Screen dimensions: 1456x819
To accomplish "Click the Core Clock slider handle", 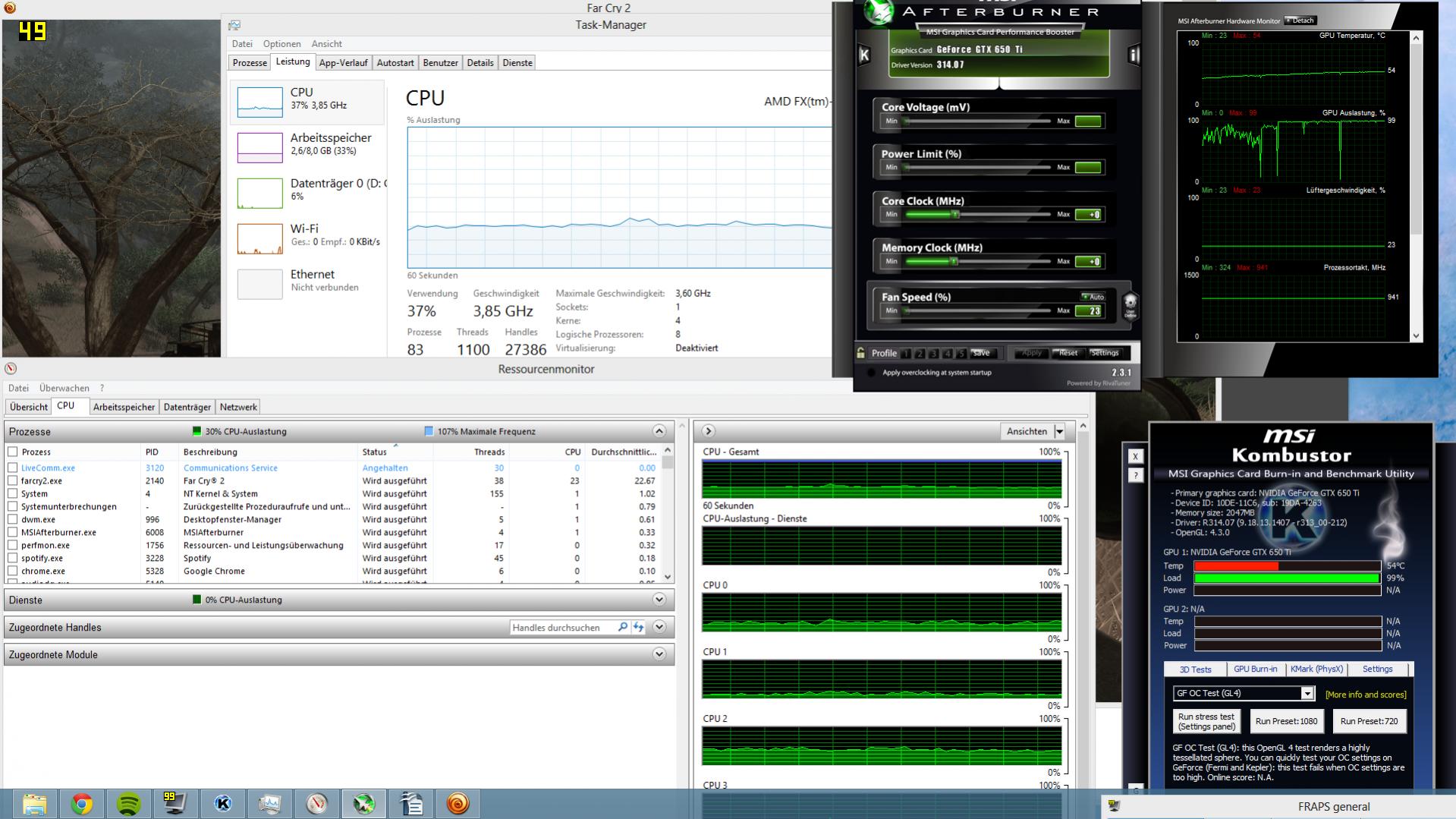I will coord(955,215).
